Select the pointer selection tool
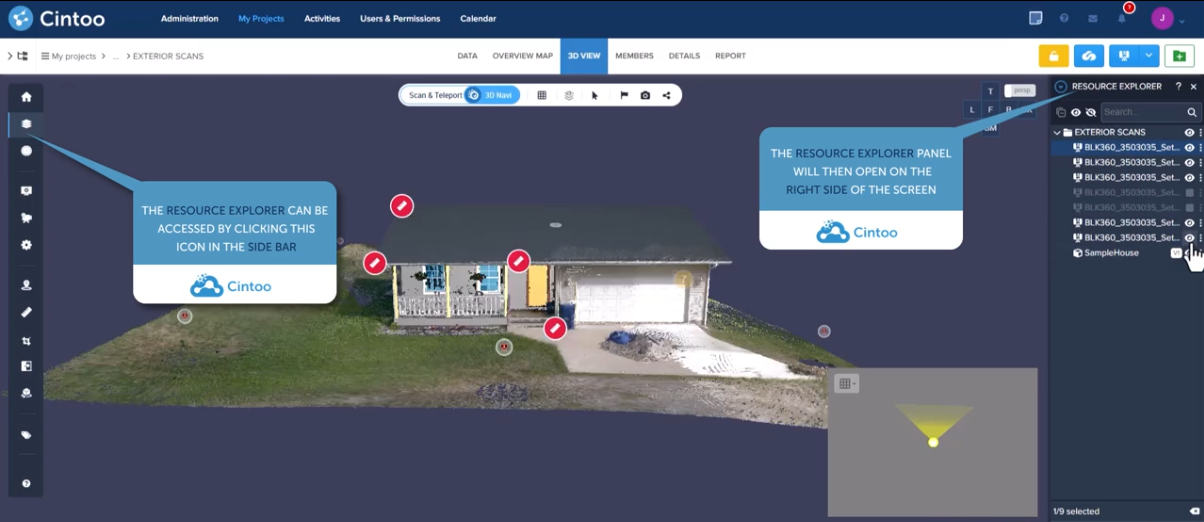This screenshot has height=522, width=1204. tap(595, 96)
